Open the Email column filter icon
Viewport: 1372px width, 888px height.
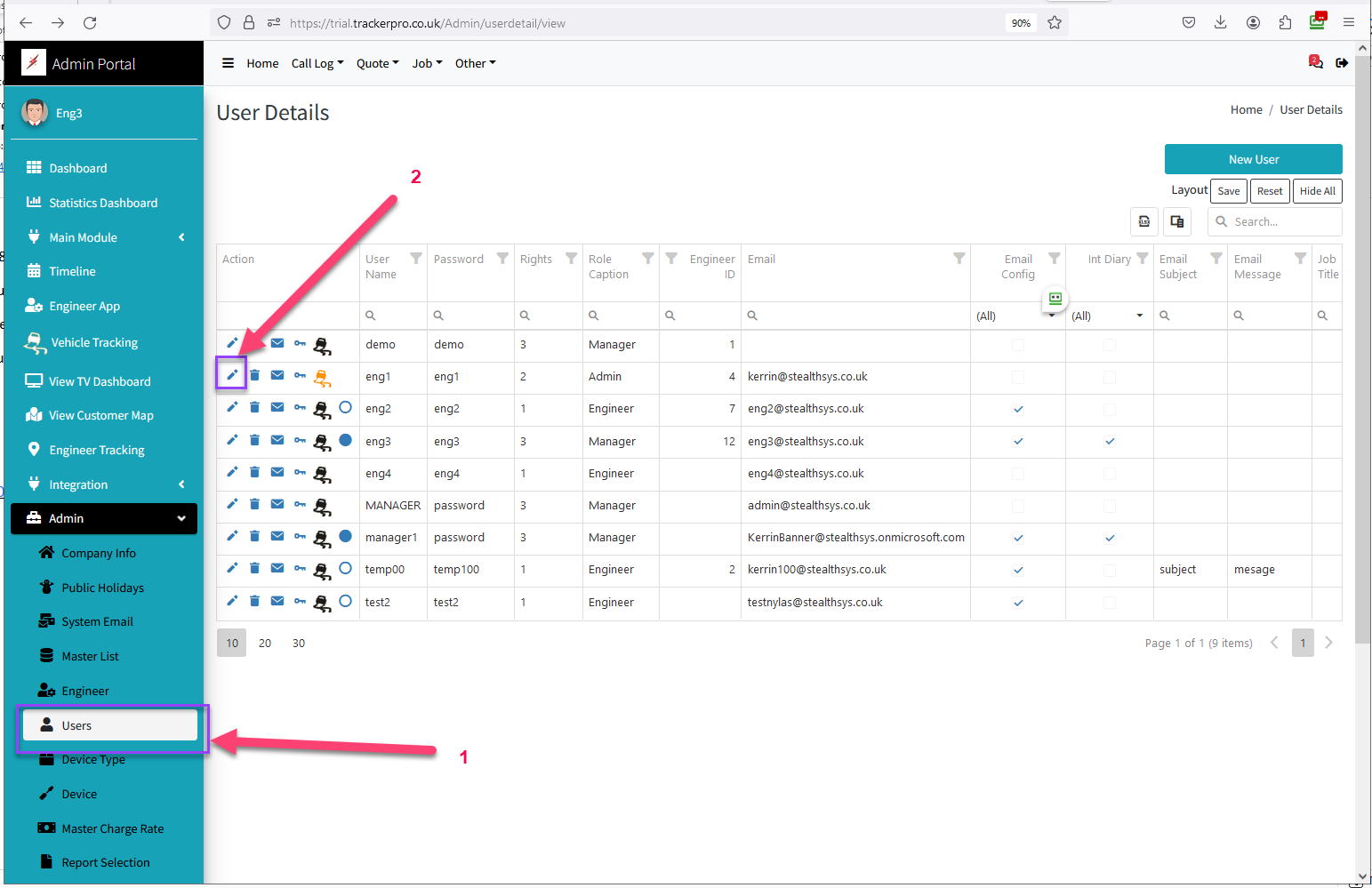click(959, 259)
